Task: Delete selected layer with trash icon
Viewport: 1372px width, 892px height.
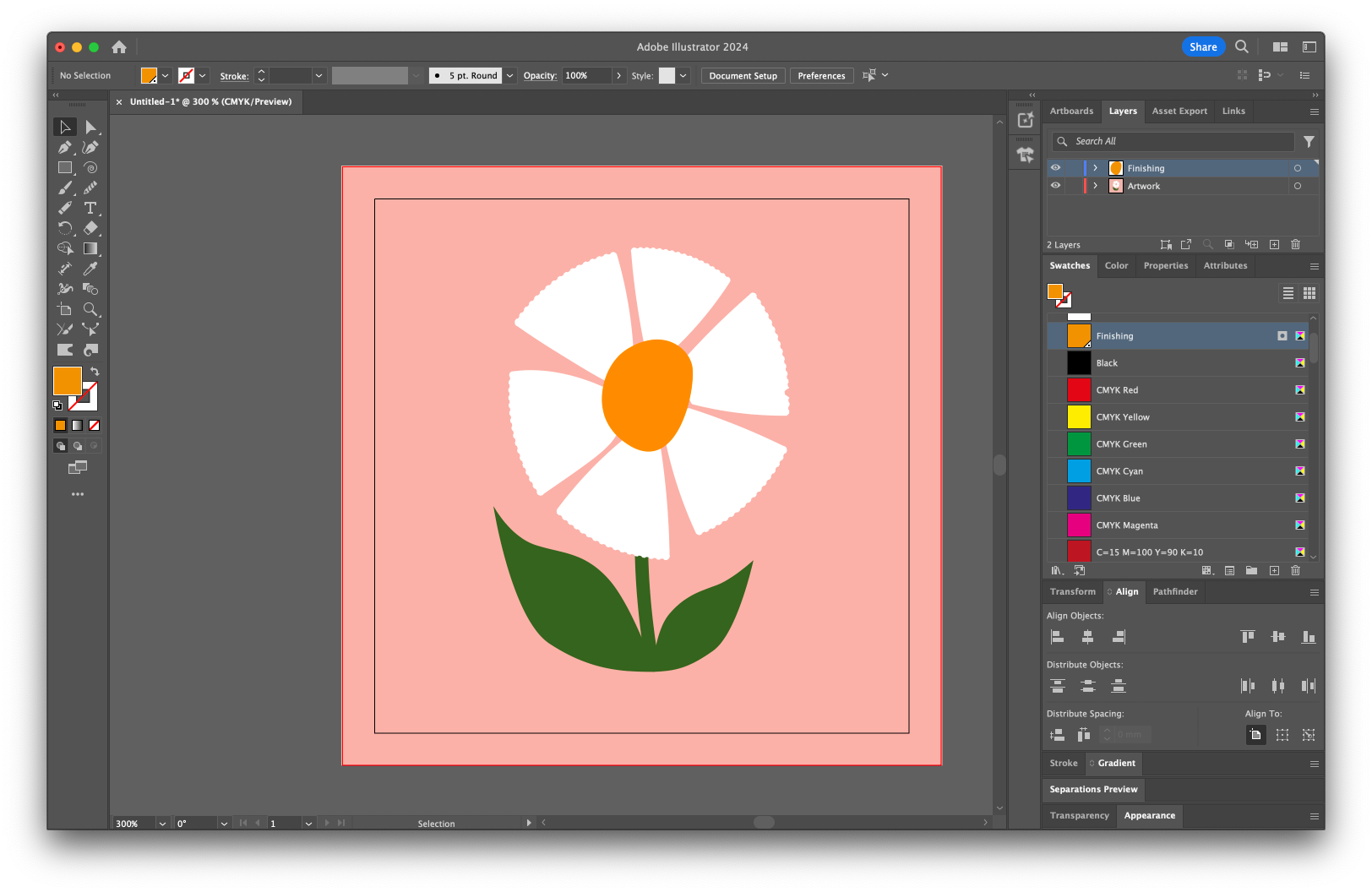Action: click(x=1295, y=244)
